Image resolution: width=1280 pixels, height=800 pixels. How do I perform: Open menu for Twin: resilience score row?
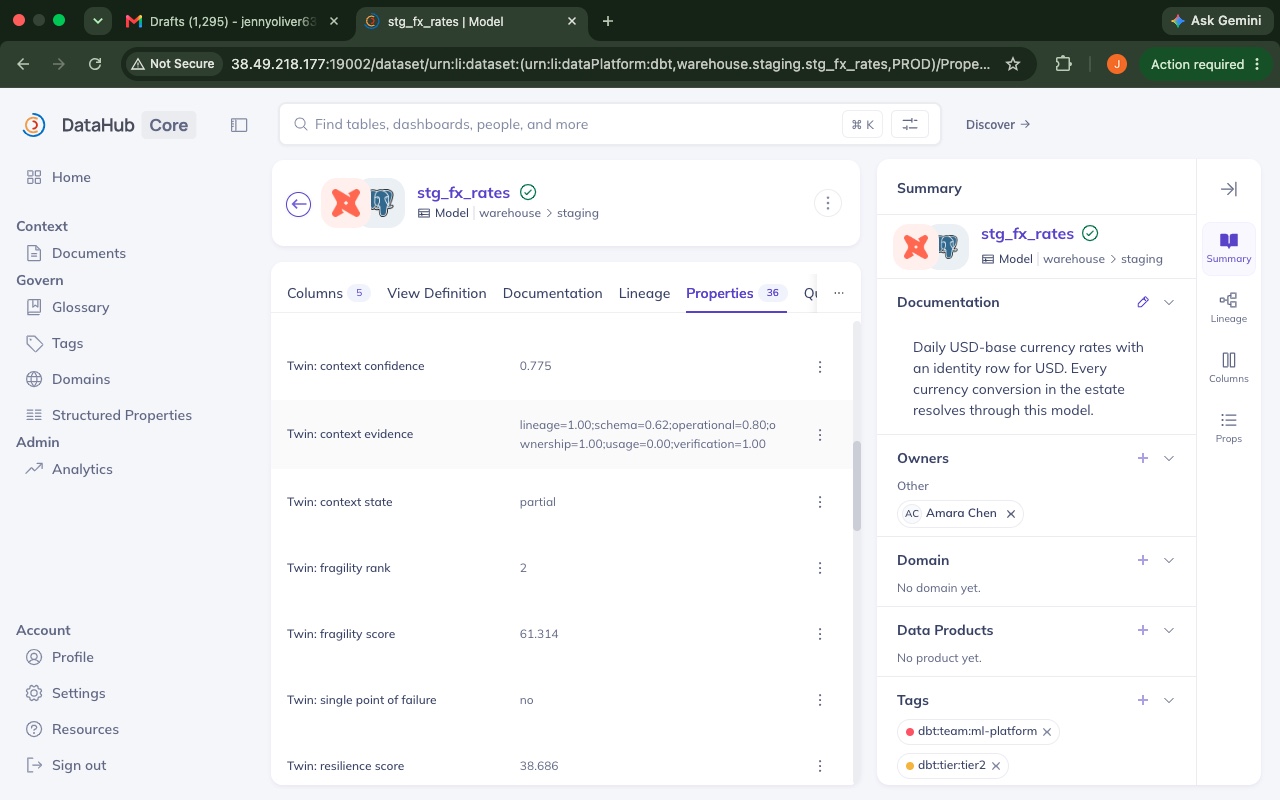coord(820,766)
